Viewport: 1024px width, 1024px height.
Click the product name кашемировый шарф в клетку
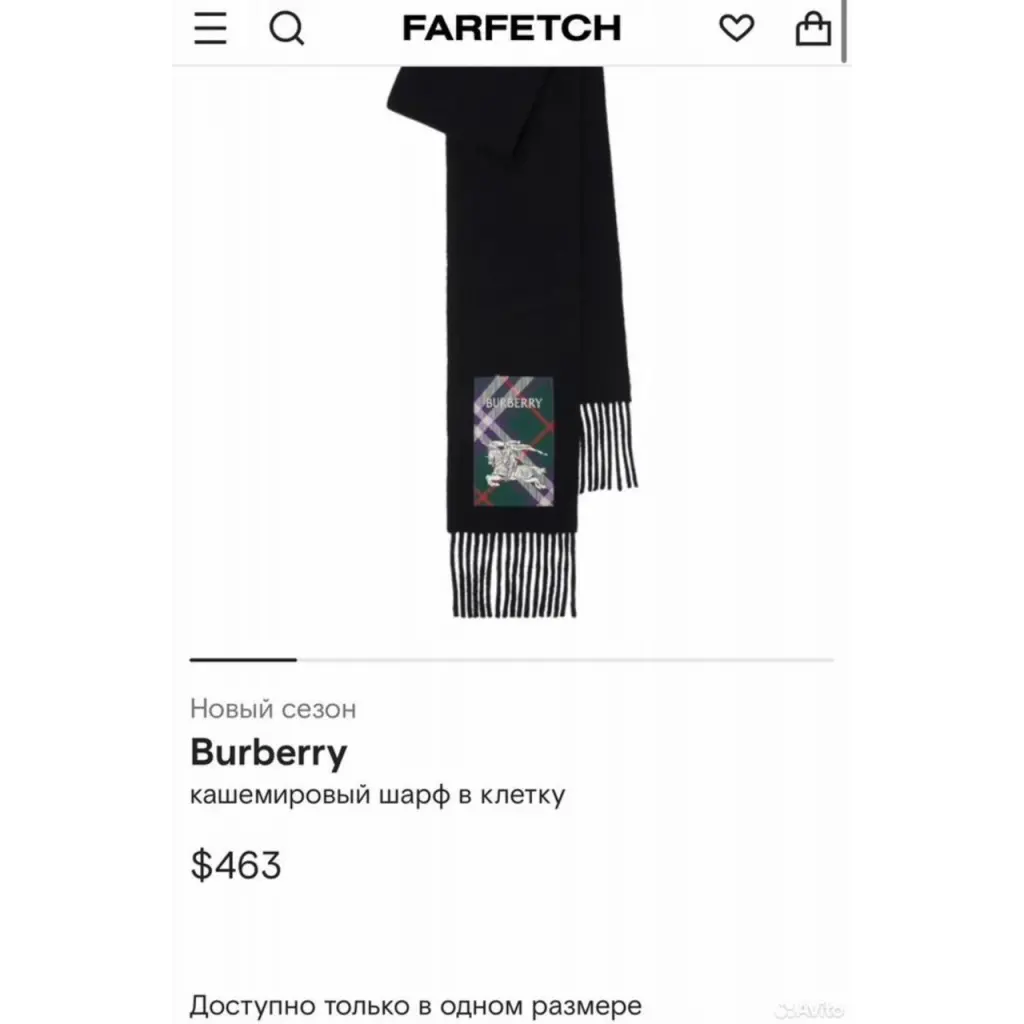(377, 795)
